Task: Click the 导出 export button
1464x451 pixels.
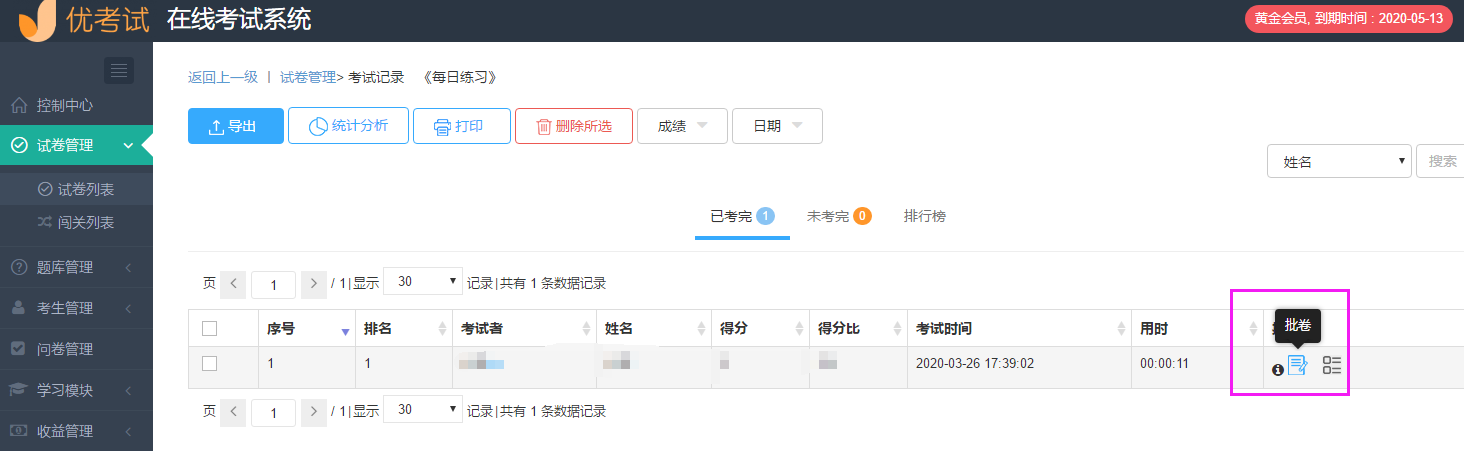Action: (x=236, y=126)
